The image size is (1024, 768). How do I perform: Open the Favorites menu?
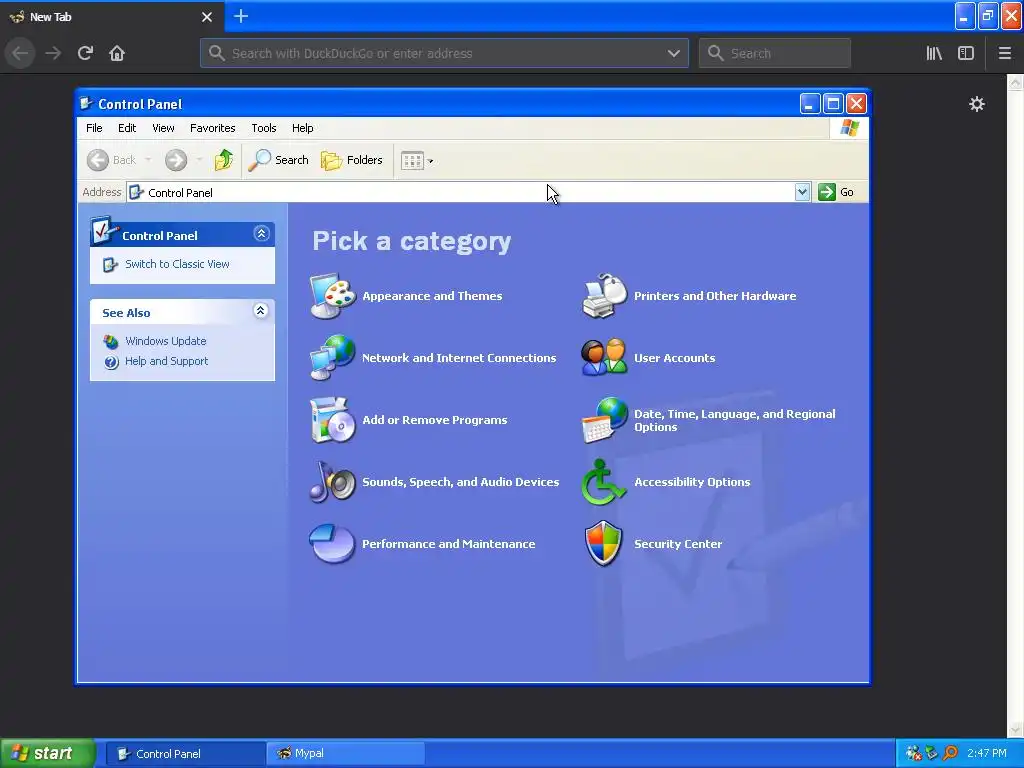[212, 128]
